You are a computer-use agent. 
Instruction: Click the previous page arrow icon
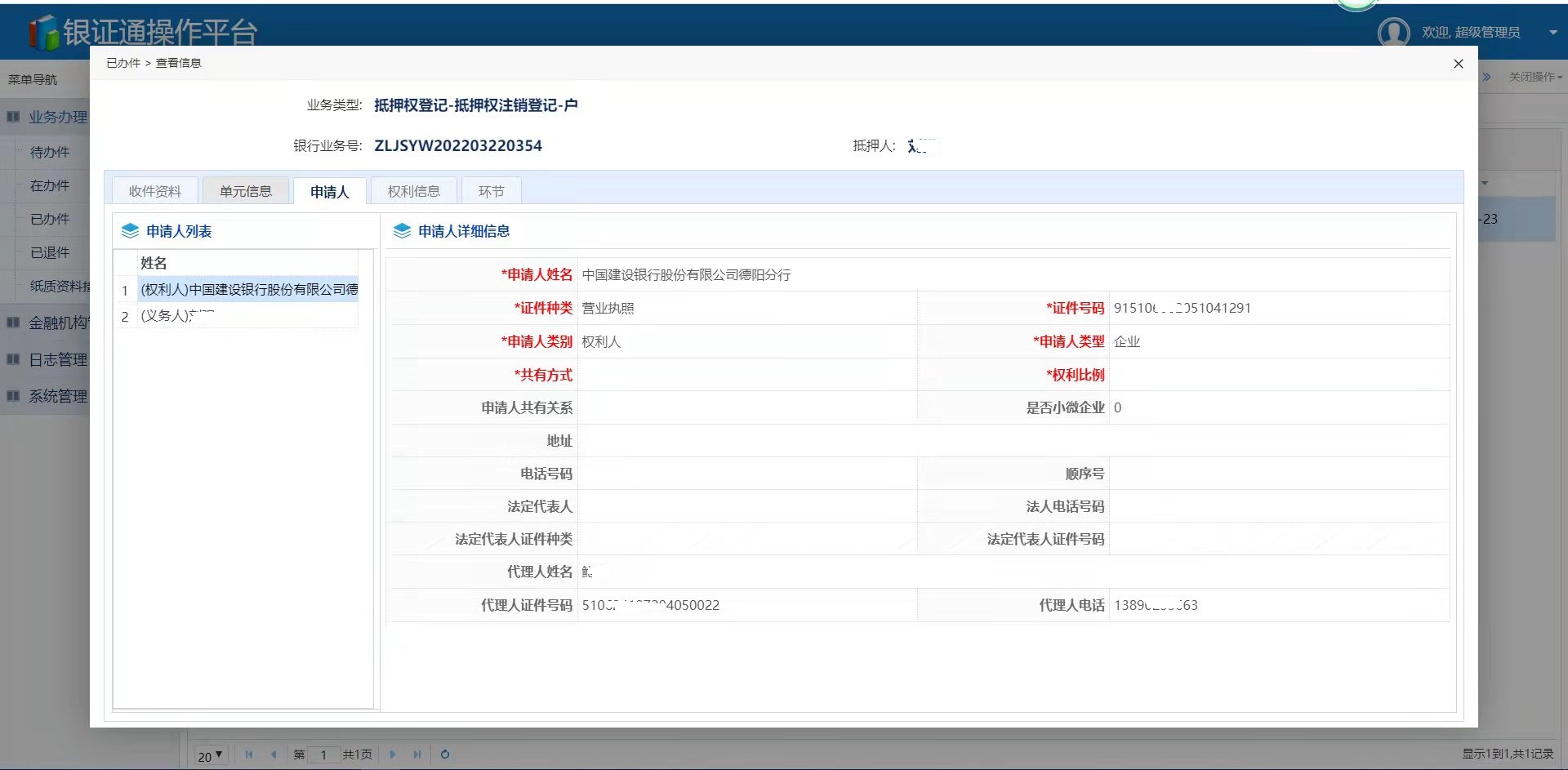point(274,754)
